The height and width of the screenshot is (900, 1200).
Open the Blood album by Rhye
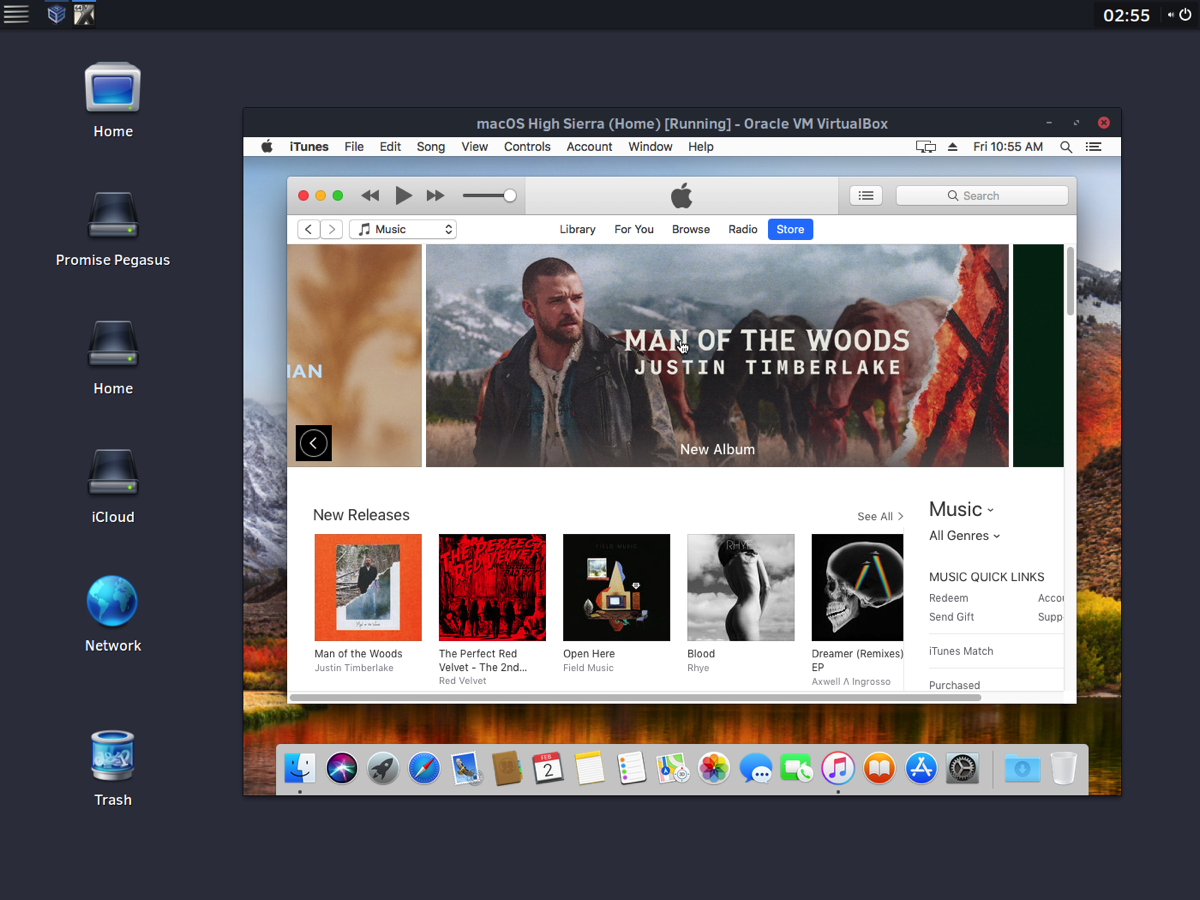(x=741, y=588)
